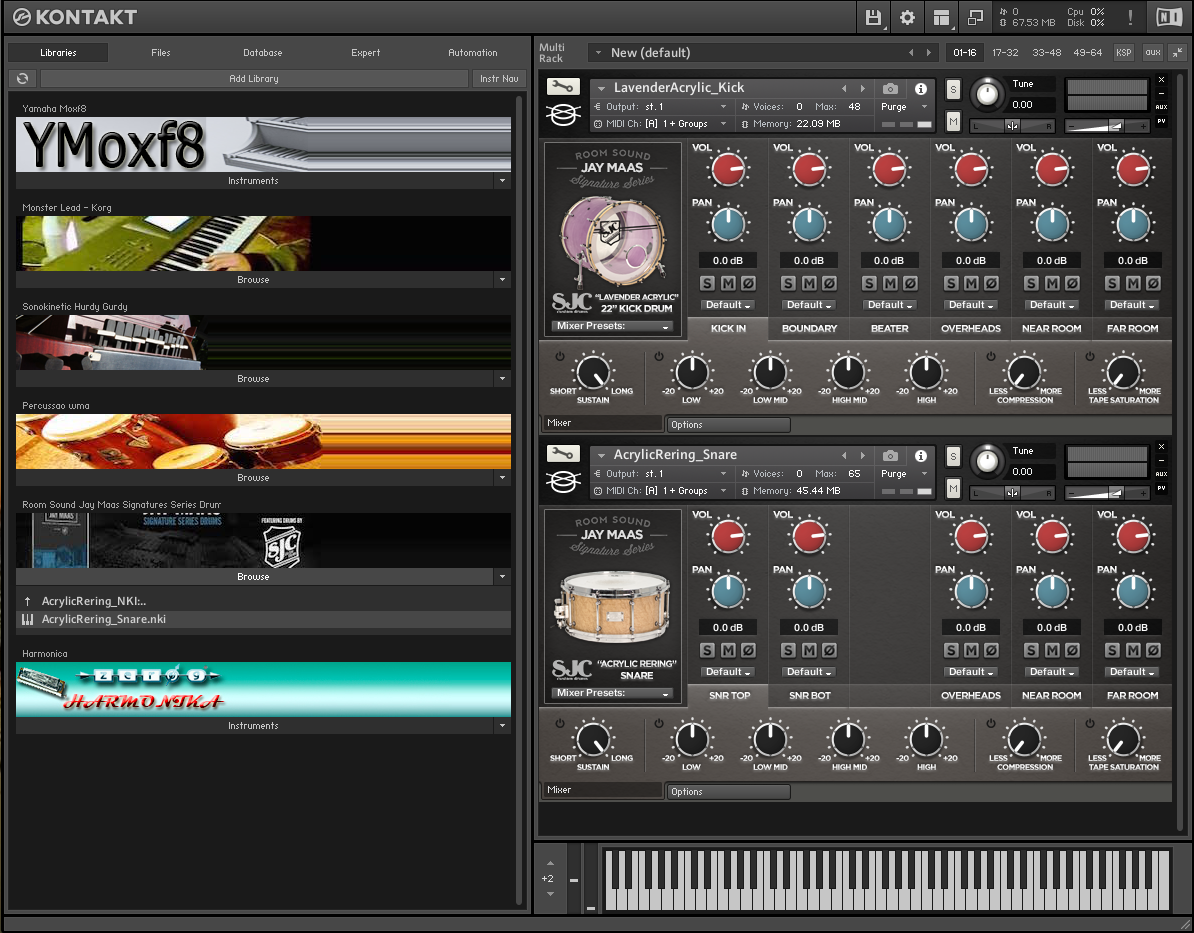The width and height of the screenshot is (1194, 933).
Task: Close the AcrylicRering_Snare instrument
Action: (x=1161, y=446)
